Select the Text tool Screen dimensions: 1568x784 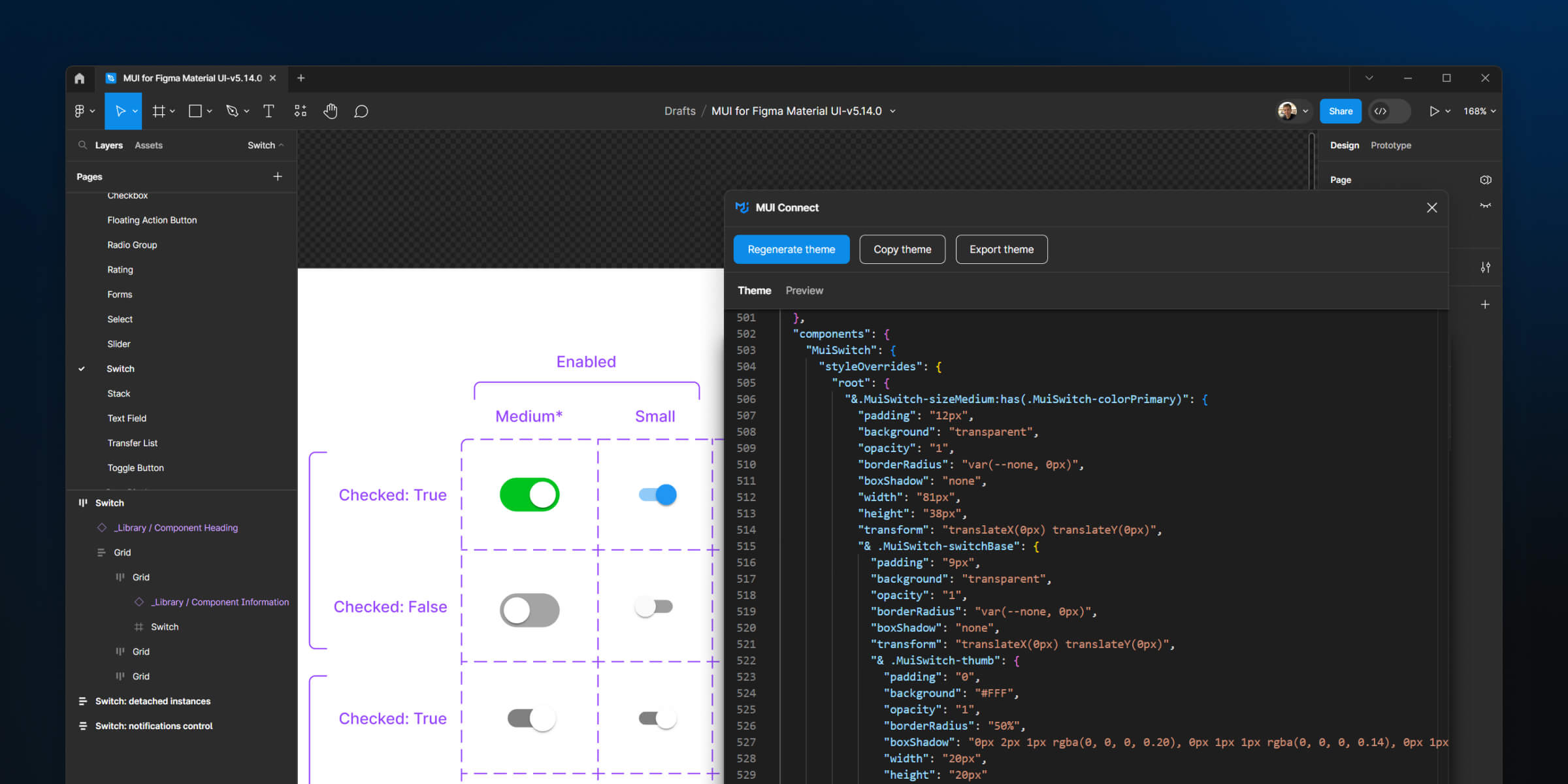(268, 110)
